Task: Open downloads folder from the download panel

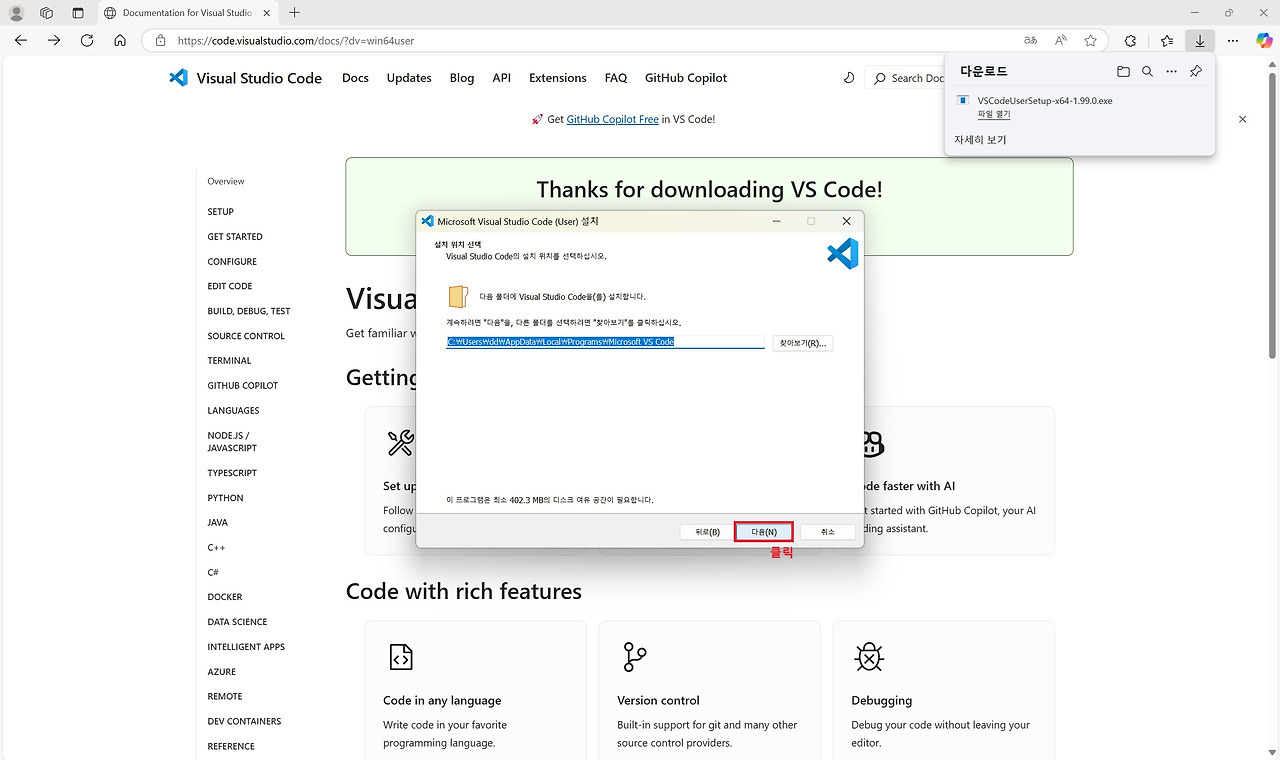Action: pyautogui.click(x=1123, y=72)
